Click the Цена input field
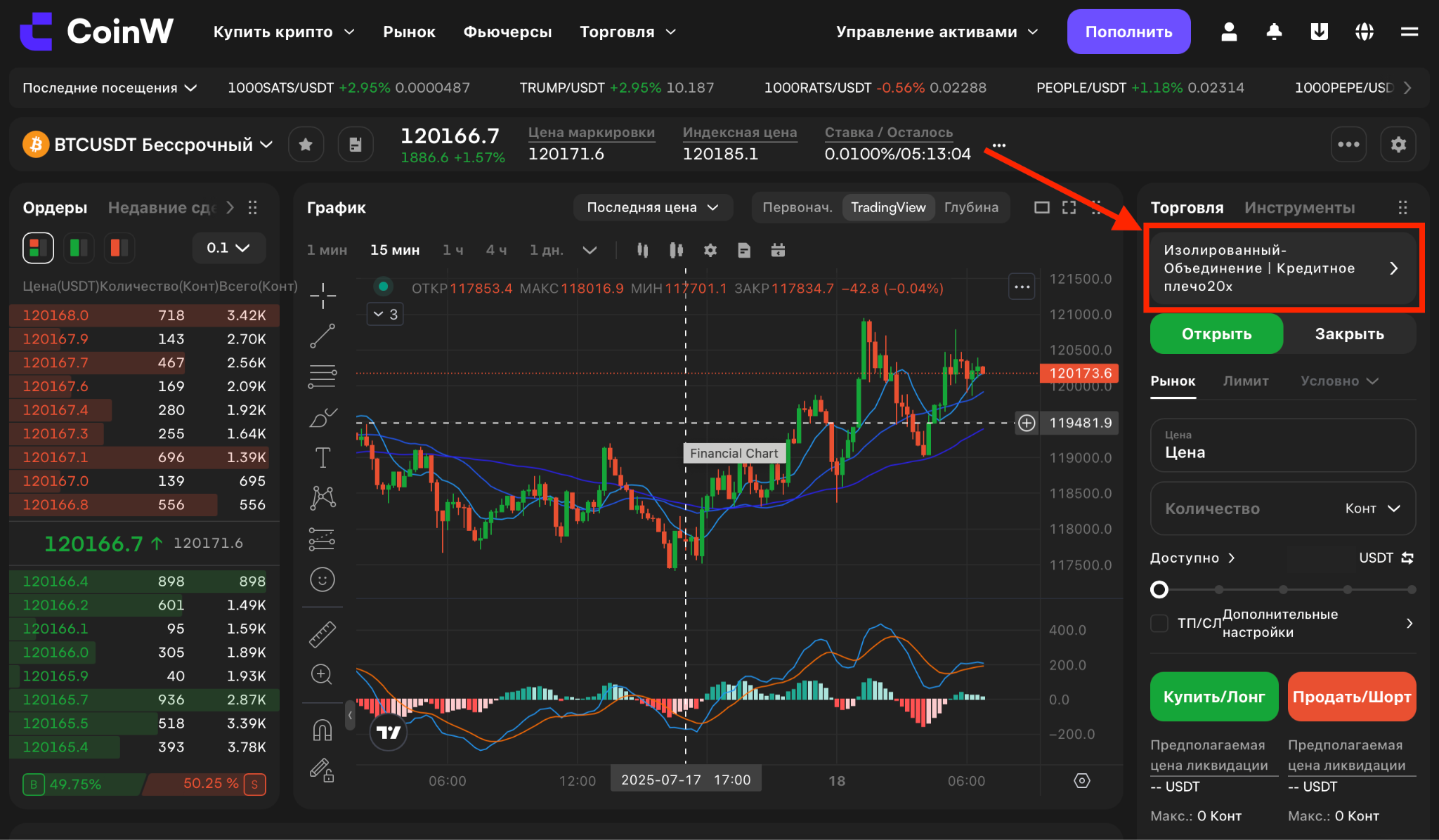Viewport: 1439px width, 840px height. click(1282, 445)
